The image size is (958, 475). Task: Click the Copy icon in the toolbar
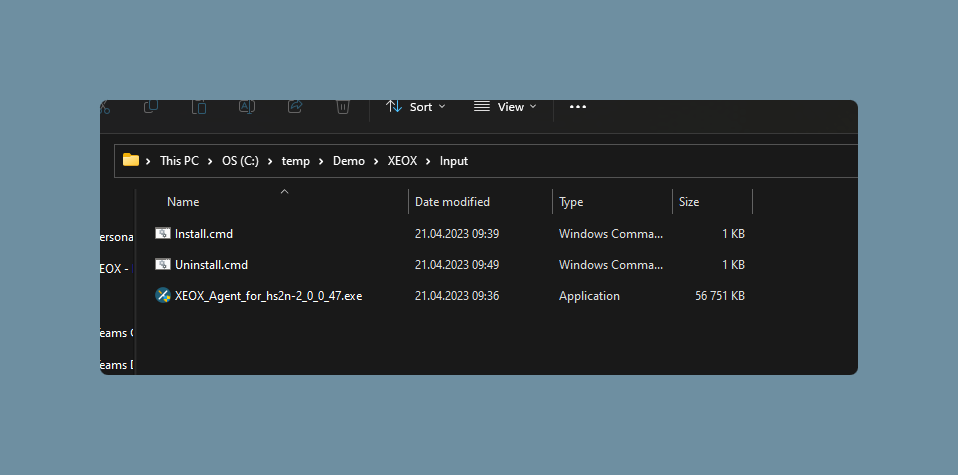pyautogui.click(x=151, y=106)
